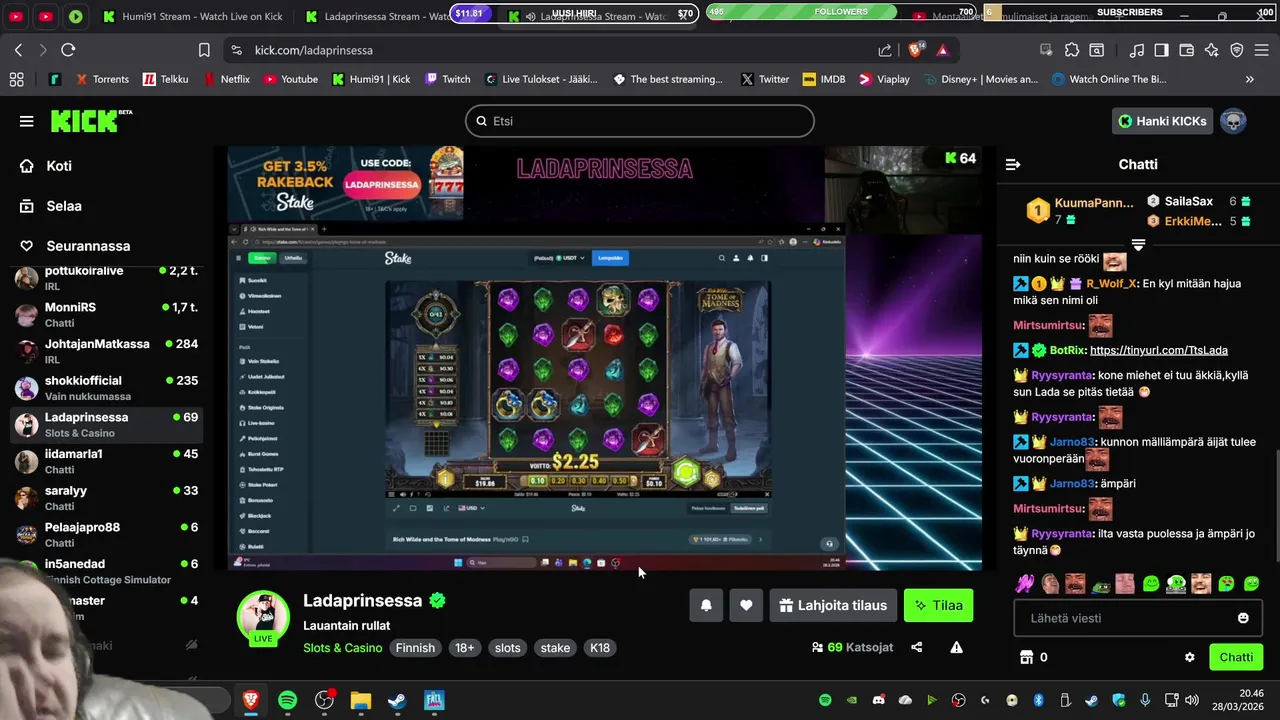Screen dimensions: 1280x720
Task: Share the stream via share icon
Action: click(917, 648)
